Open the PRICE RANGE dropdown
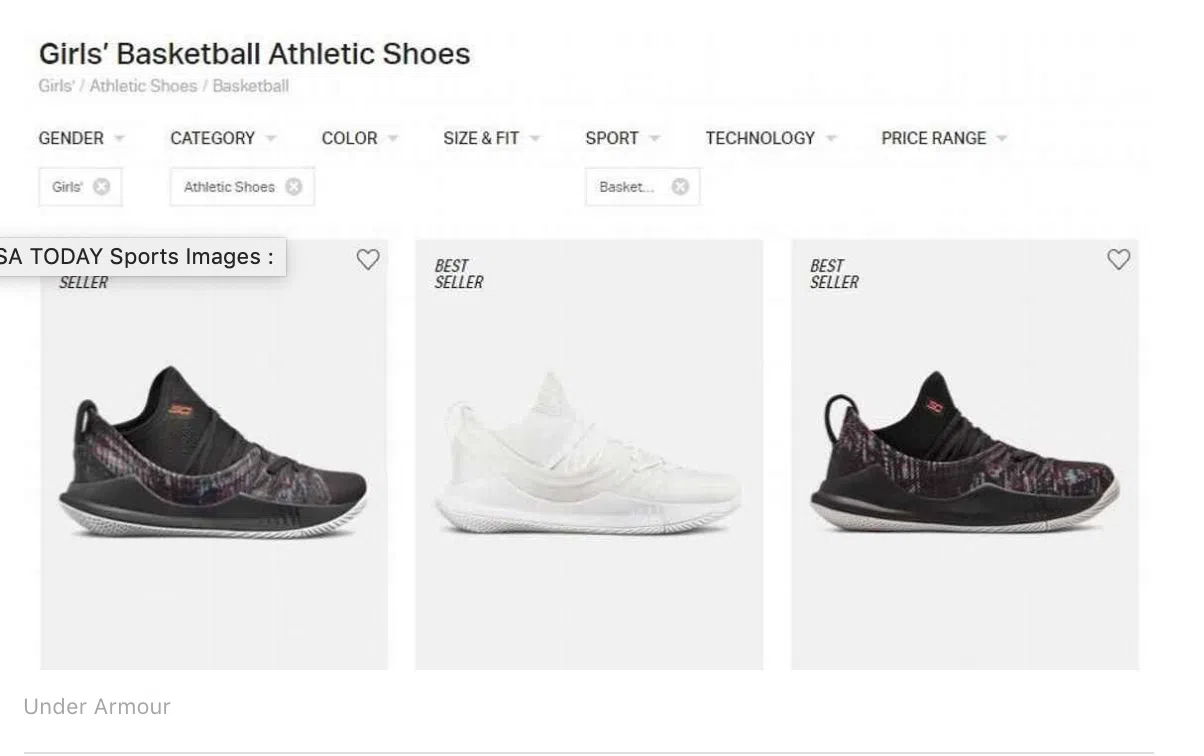The image size is (1204, 756). [x=943, y=138]
